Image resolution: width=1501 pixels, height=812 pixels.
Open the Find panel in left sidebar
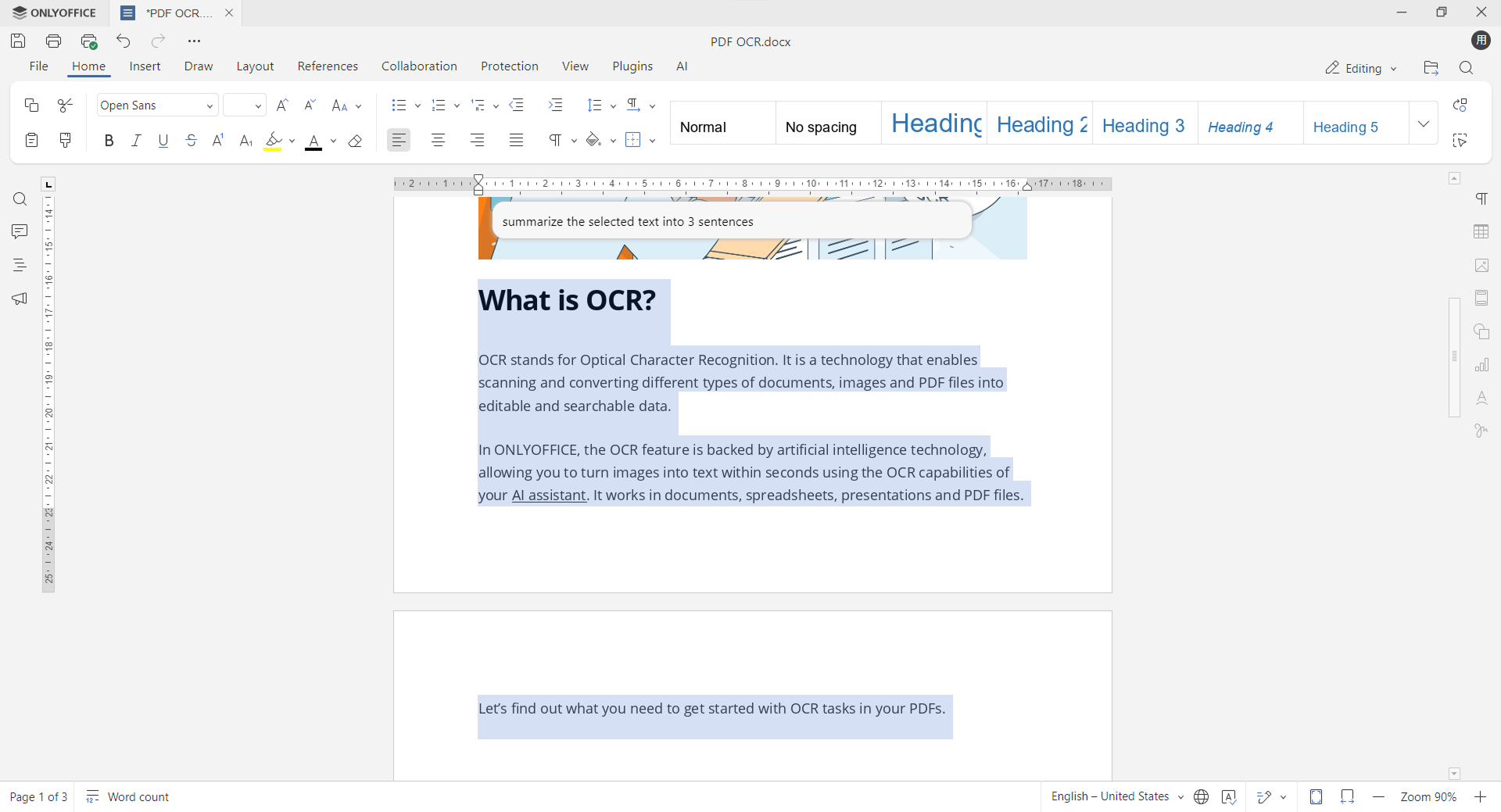(x=20, y=199)
